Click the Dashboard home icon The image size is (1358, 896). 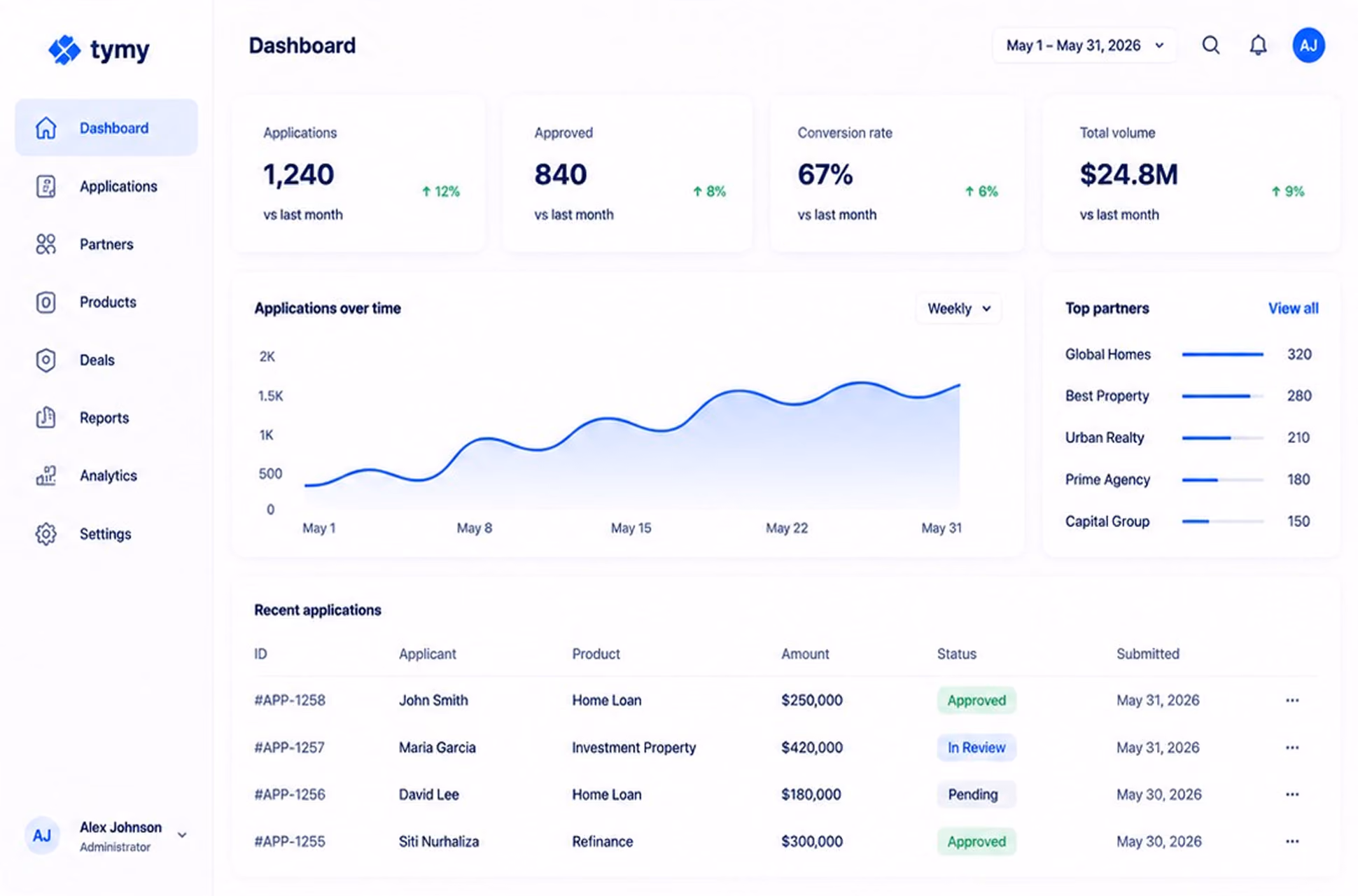[x=46, y=128]
